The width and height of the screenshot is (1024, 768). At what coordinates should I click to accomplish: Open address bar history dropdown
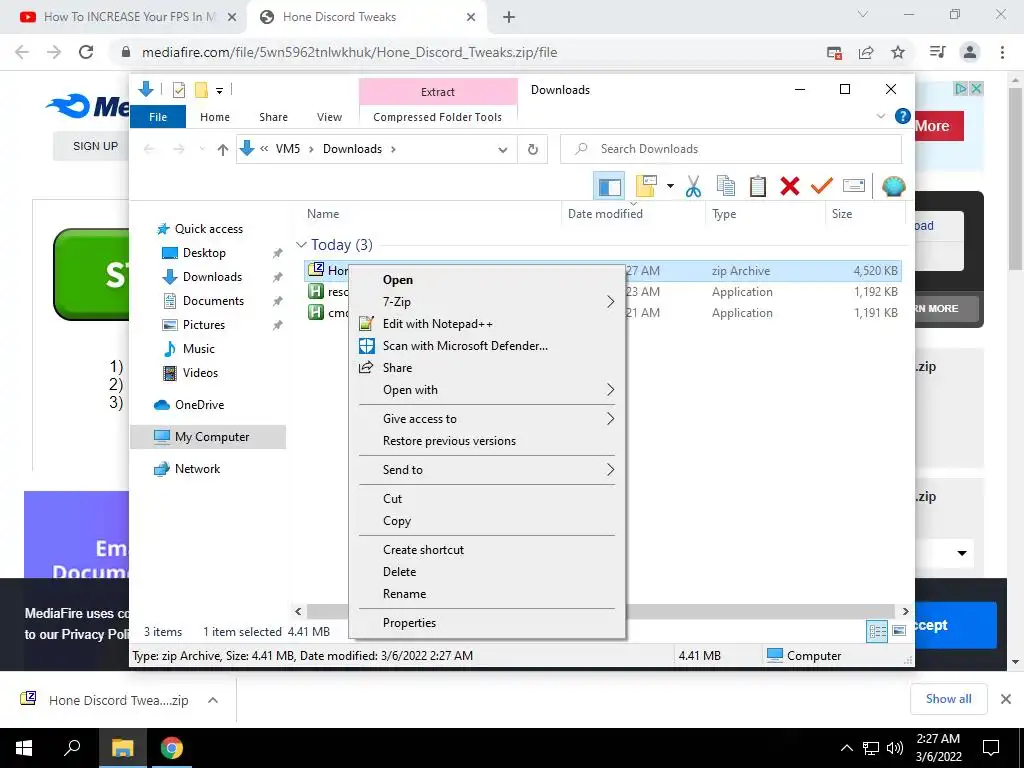(x=502, y=150)
